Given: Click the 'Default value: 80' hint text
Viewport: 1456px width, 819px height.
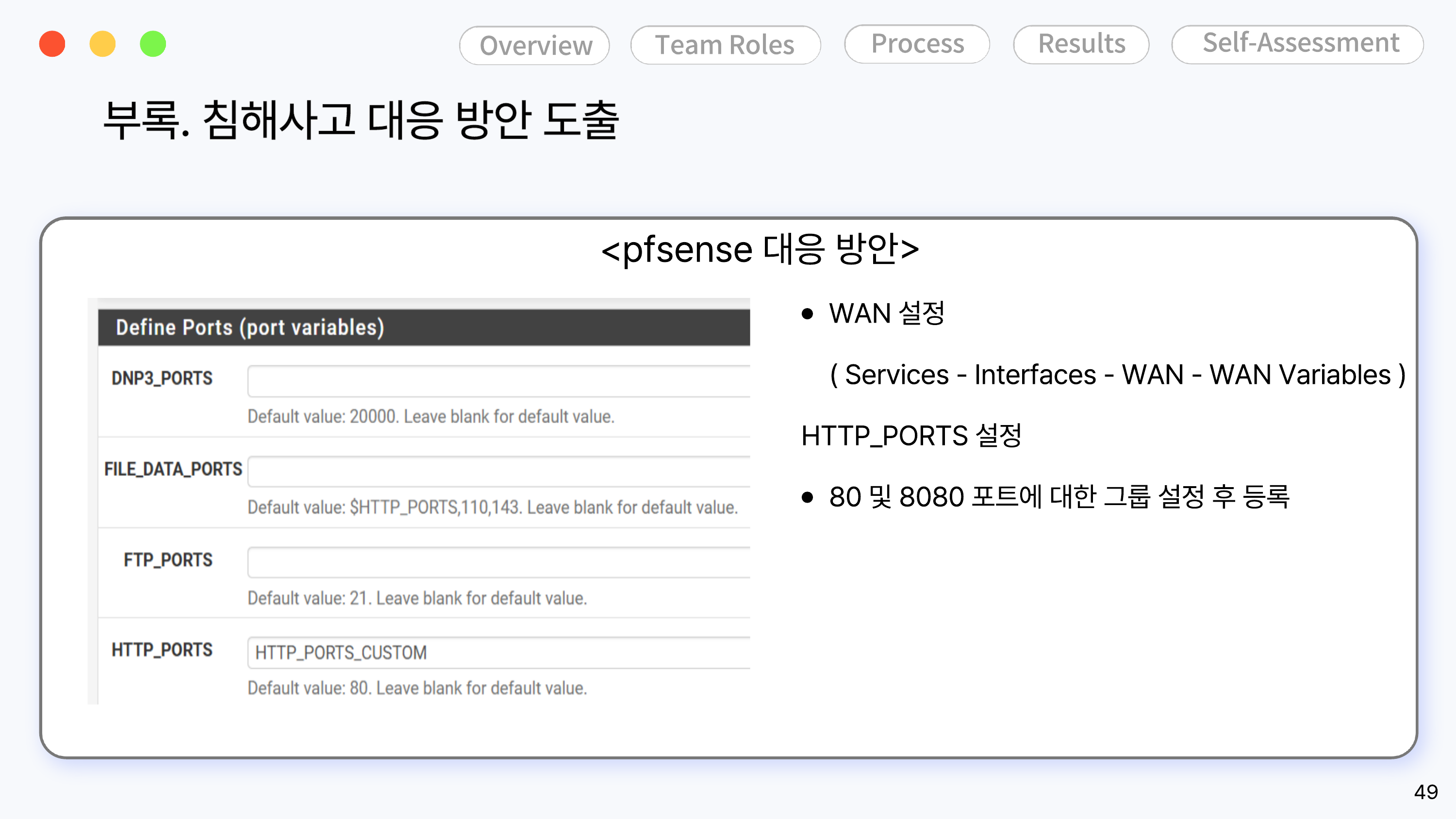Looking at the screenshot, I should 417,688.
